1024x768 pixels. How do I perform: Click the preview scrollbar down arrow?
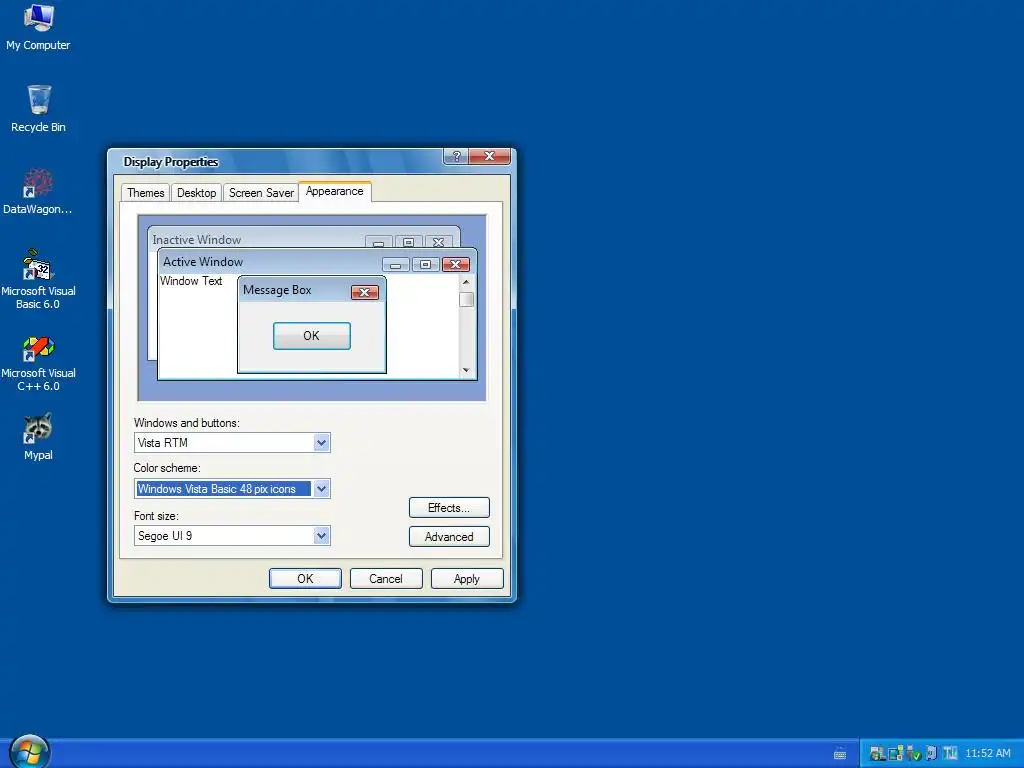coord(466,370)
